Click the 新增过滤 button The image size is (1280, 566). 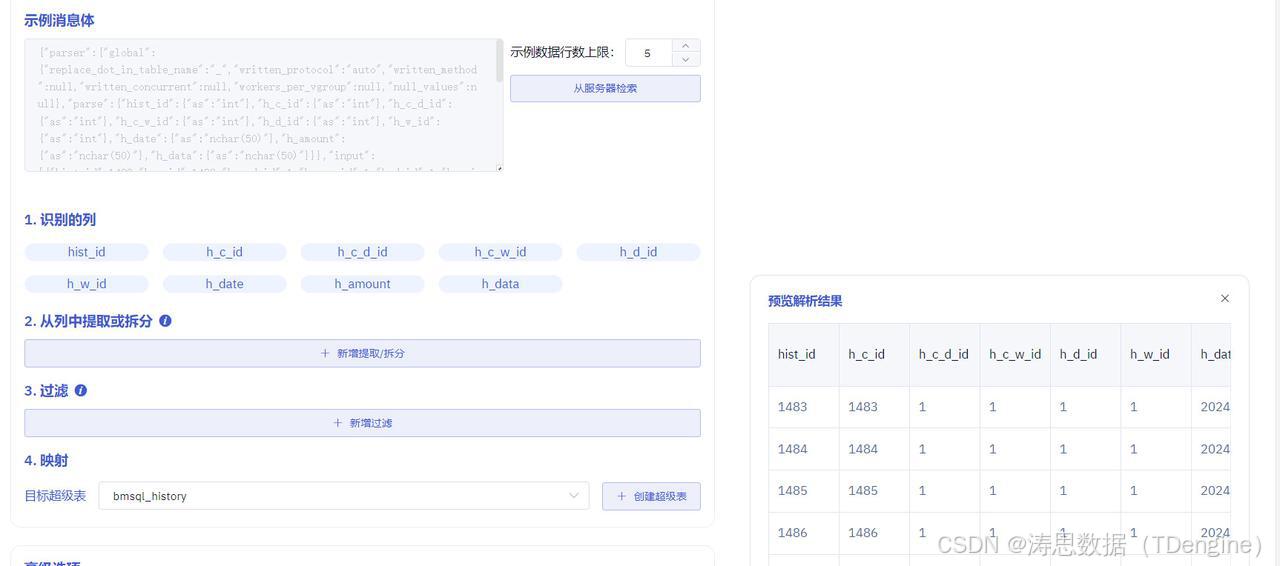pyautogui.click(x=362, y=423)
